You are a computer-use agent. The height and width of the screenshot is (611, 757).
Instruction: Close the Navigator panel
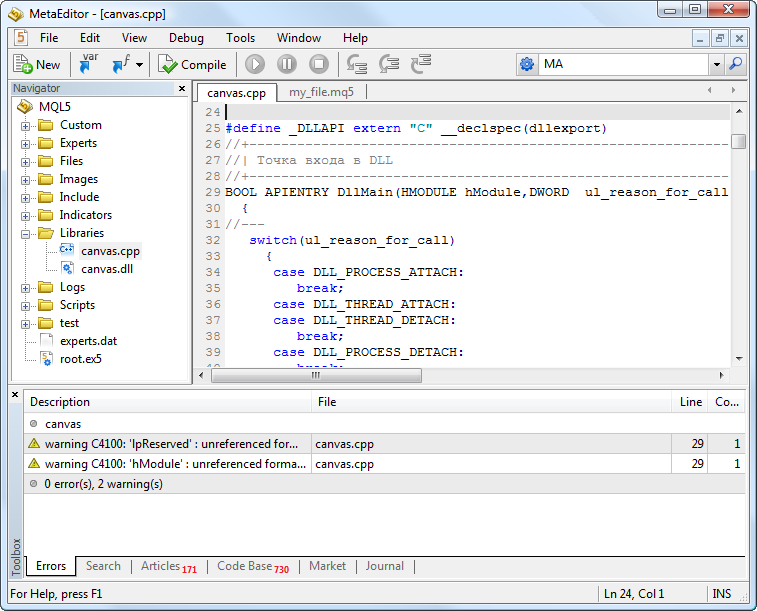[182, 88]
